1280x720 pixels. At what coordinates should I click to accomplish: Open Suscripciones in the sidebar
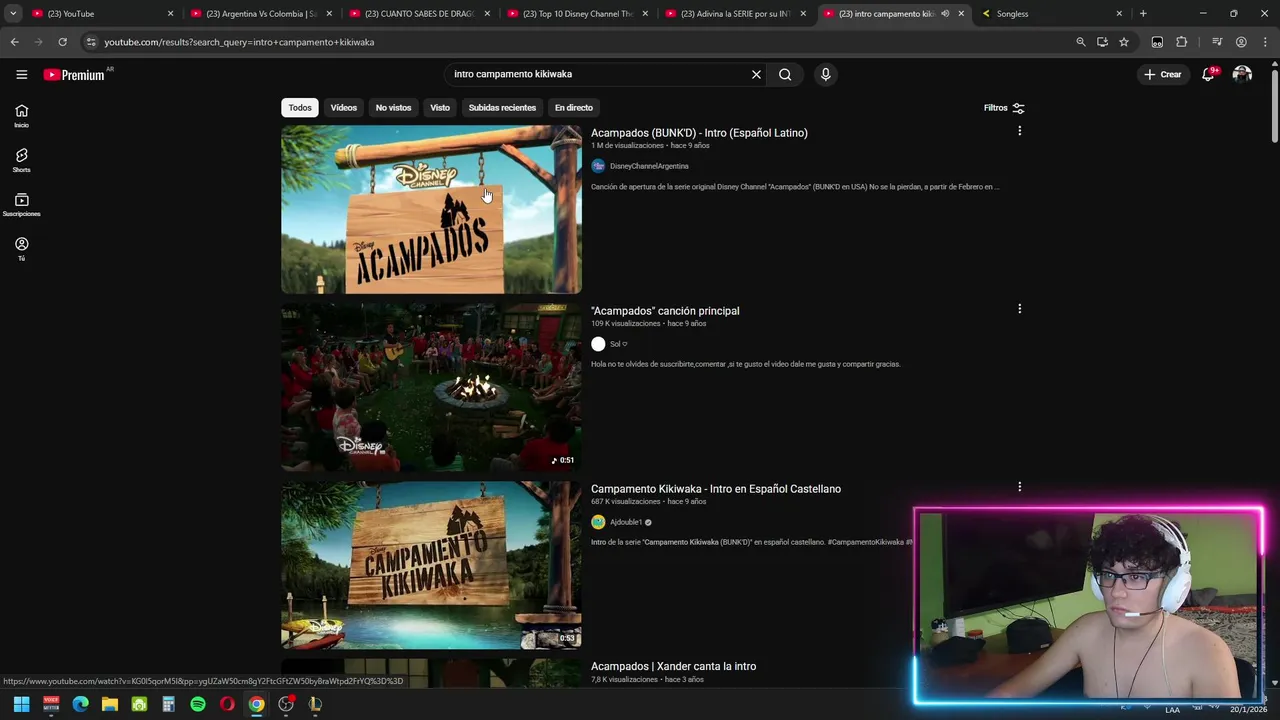point(21,205)
